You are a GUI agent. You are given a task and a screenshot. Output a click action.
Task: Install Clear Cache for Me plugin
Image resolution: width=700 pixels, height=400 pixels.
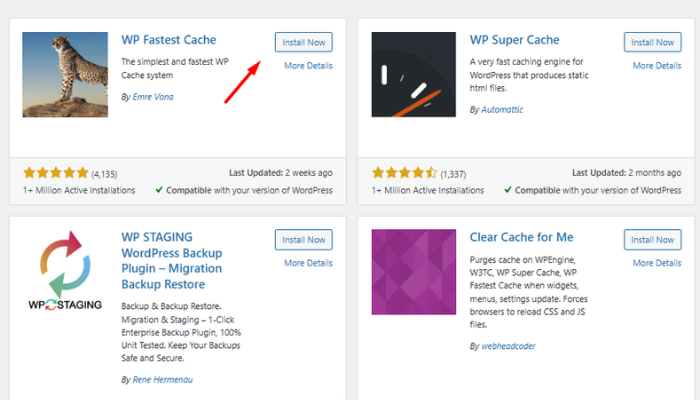click(652, 239)
